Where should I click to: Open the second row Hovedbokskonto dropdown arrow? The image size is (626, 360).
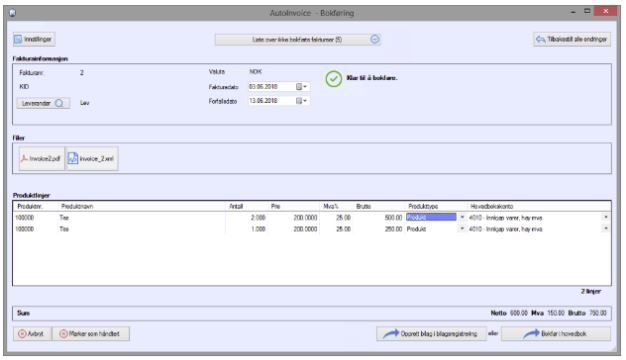[x=606, y=229]
